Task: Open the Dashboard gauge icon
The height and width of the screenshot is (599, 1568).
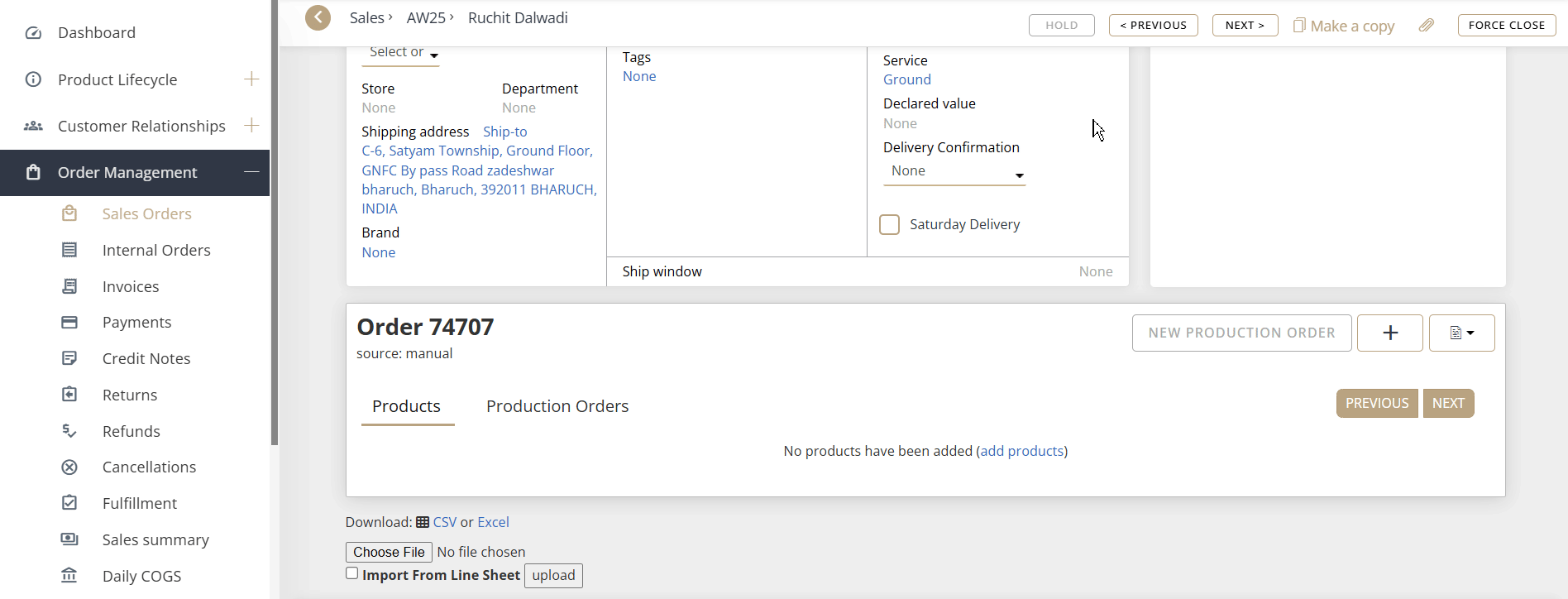Action: coord(33,33)
